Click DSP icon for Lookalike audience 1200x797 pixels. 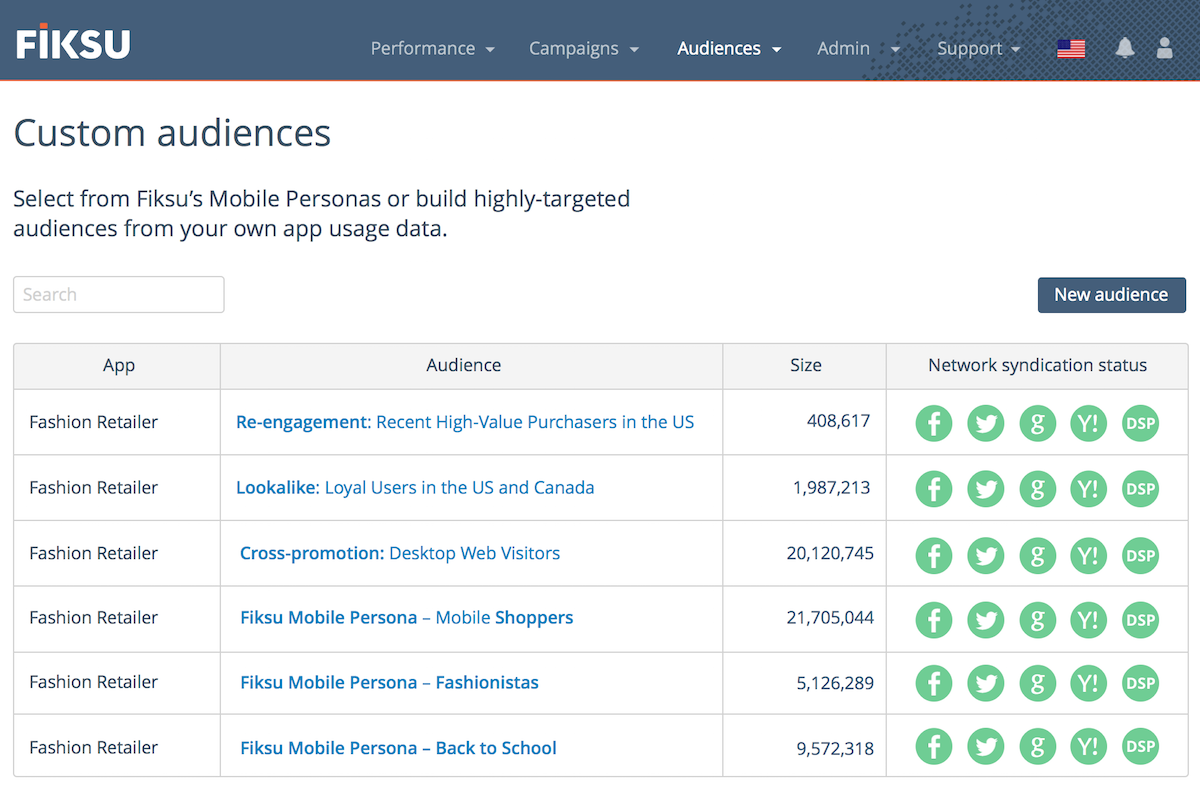(x=1141, y=488)
